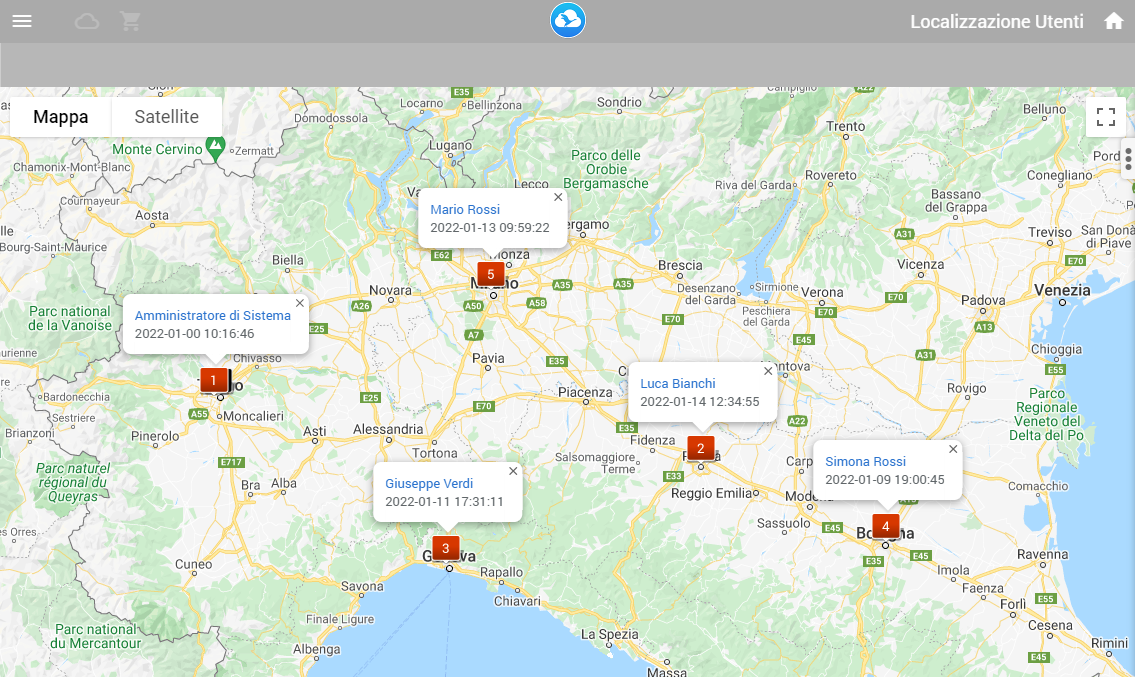Open Luca Bianchi user link
This screenshot has width=1135, height=677.
tap(678, 384)
